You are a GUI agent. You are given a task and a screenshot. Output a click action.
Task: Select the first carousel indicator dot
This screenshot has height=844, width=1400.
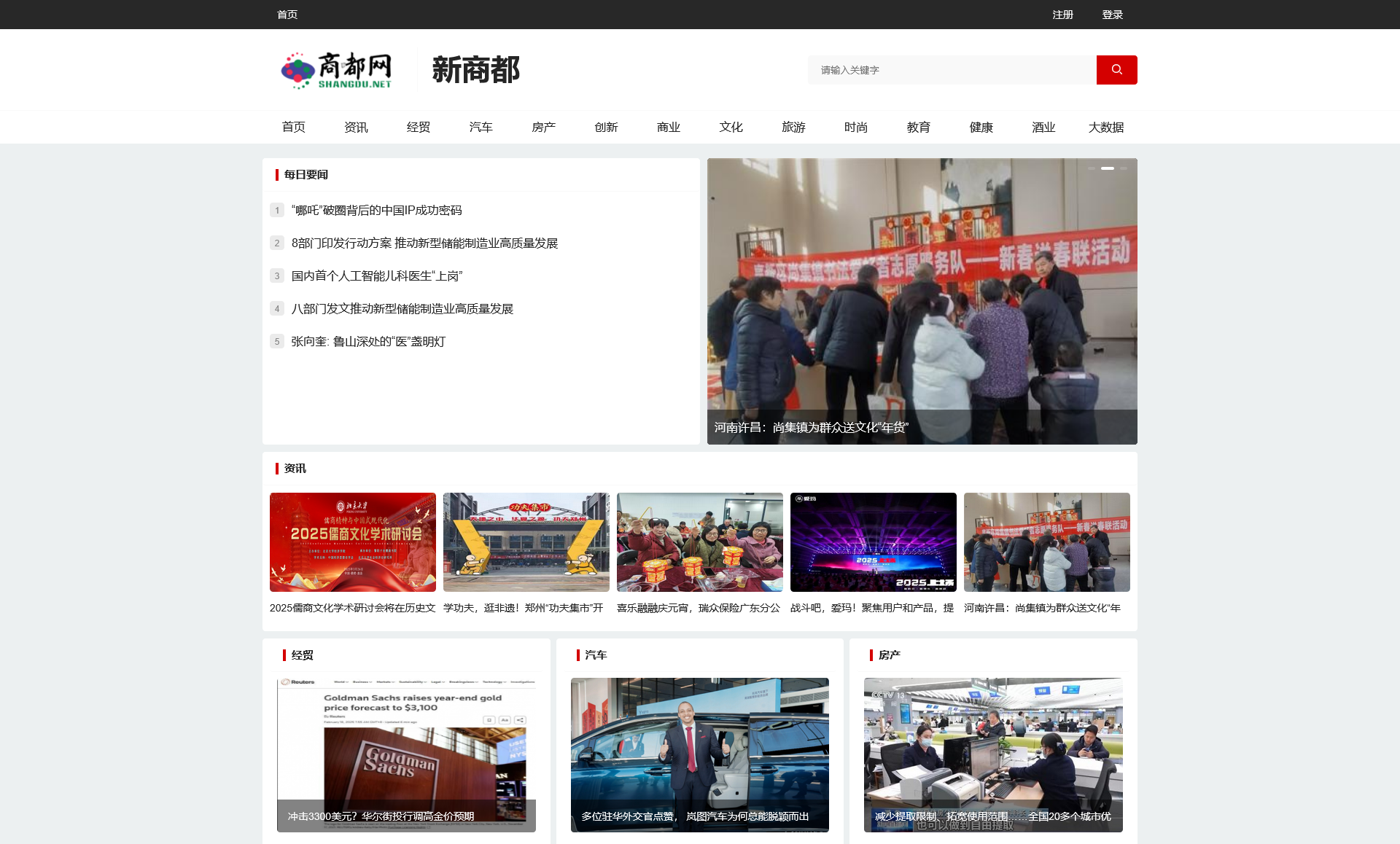point(1092,168)
